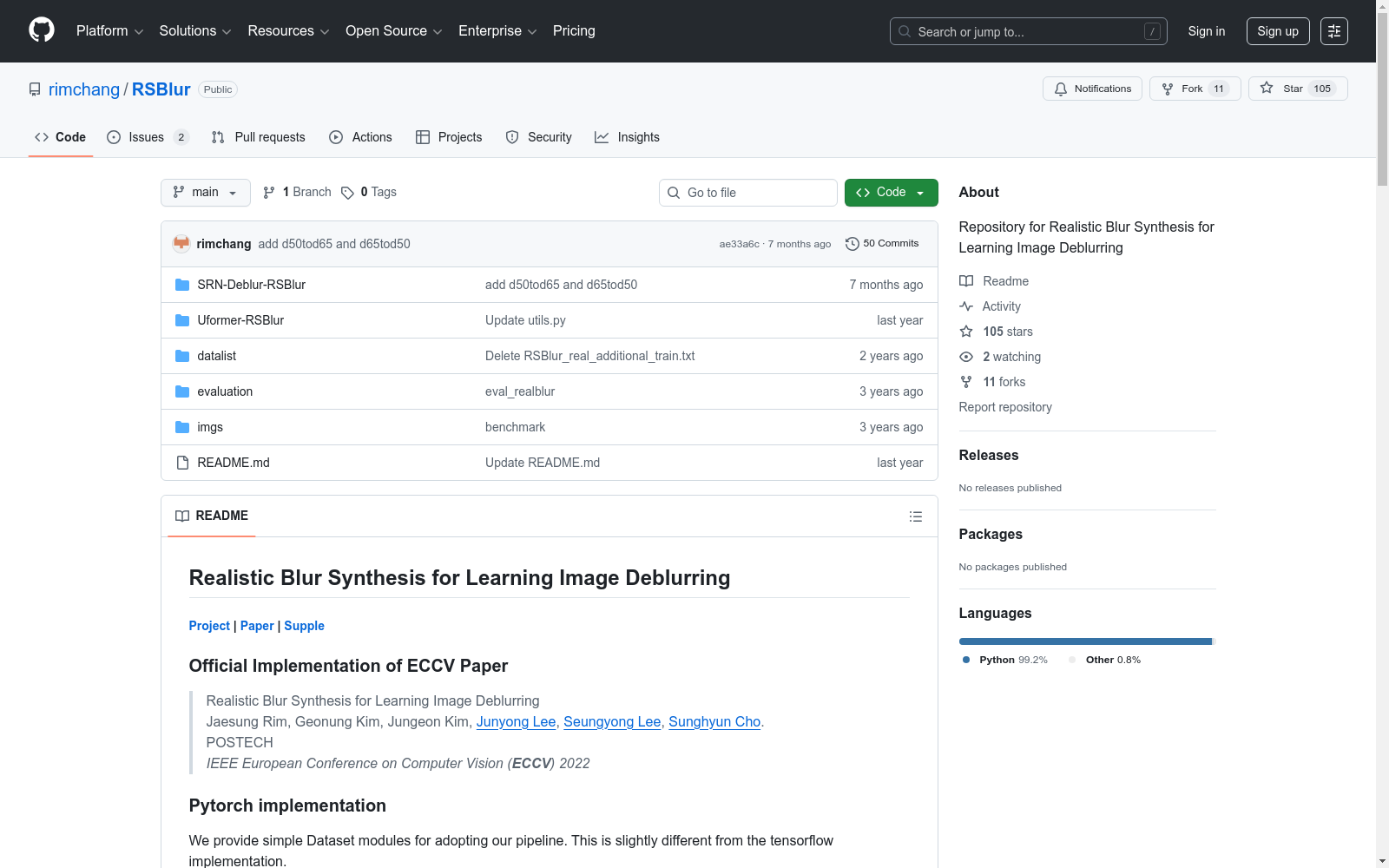Viewport: 1389px width, 868px height.
Task: Click the Sign up button
Action: click(x=1278, y=31)
